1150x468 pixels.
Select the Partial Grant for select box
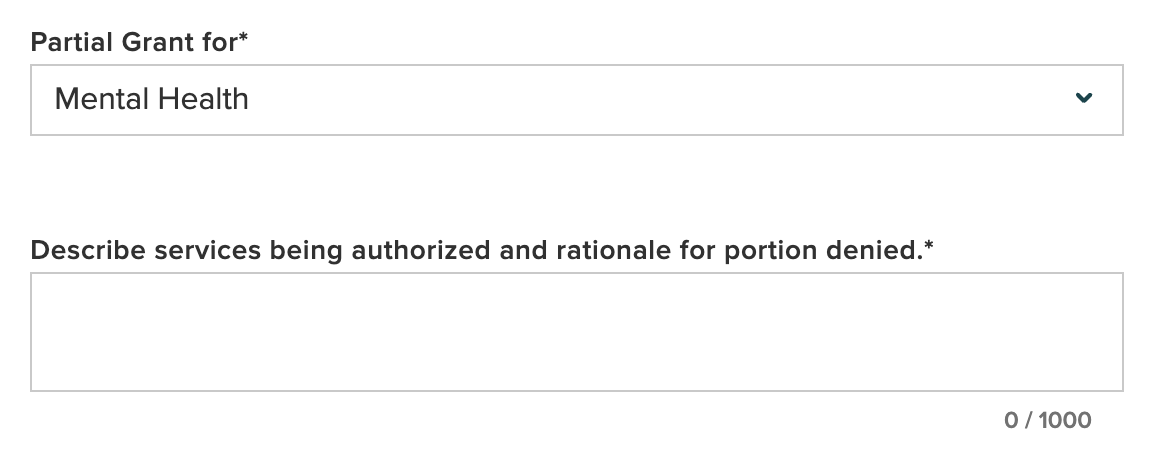click(x=576, y=100)
